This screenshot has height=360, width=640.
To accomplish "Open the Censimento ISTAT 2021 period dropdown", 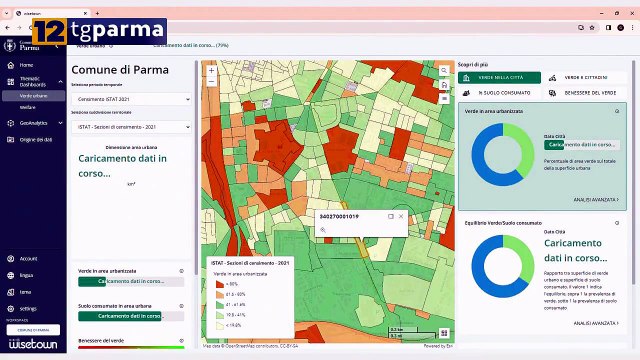I will coord(131,99).
